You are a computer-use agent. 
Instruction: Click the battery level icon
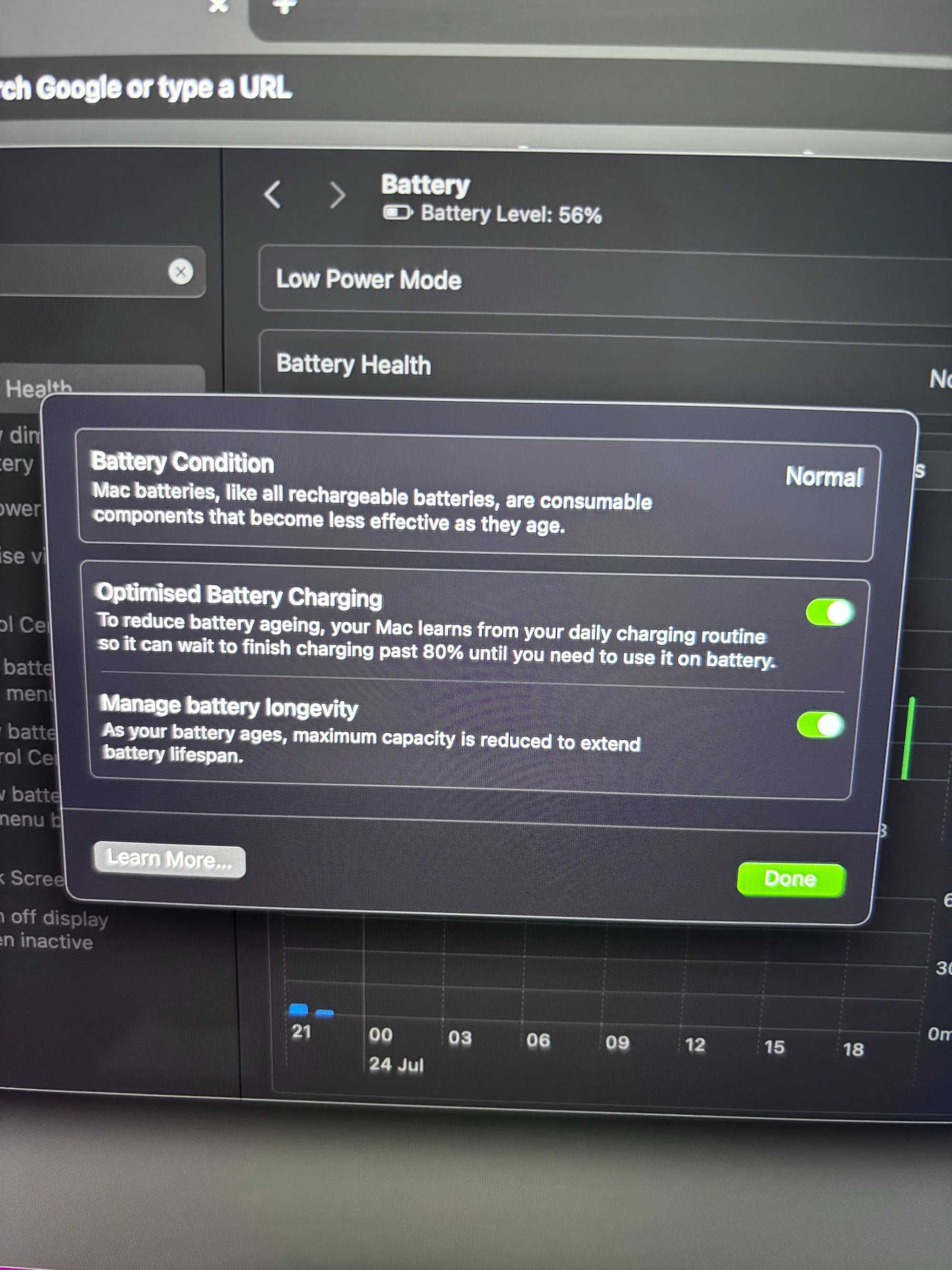tap(397, 213)
